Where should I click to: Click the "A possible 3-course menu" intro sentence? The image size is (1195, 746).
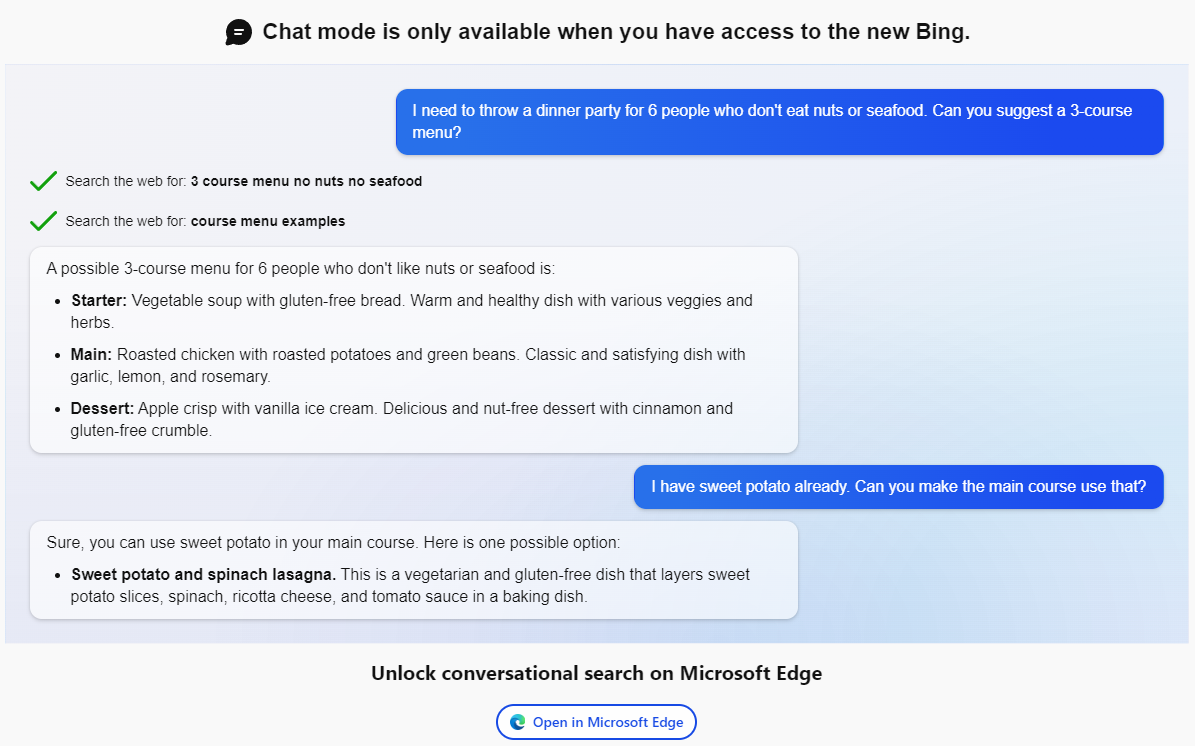[x=300, y=269]
